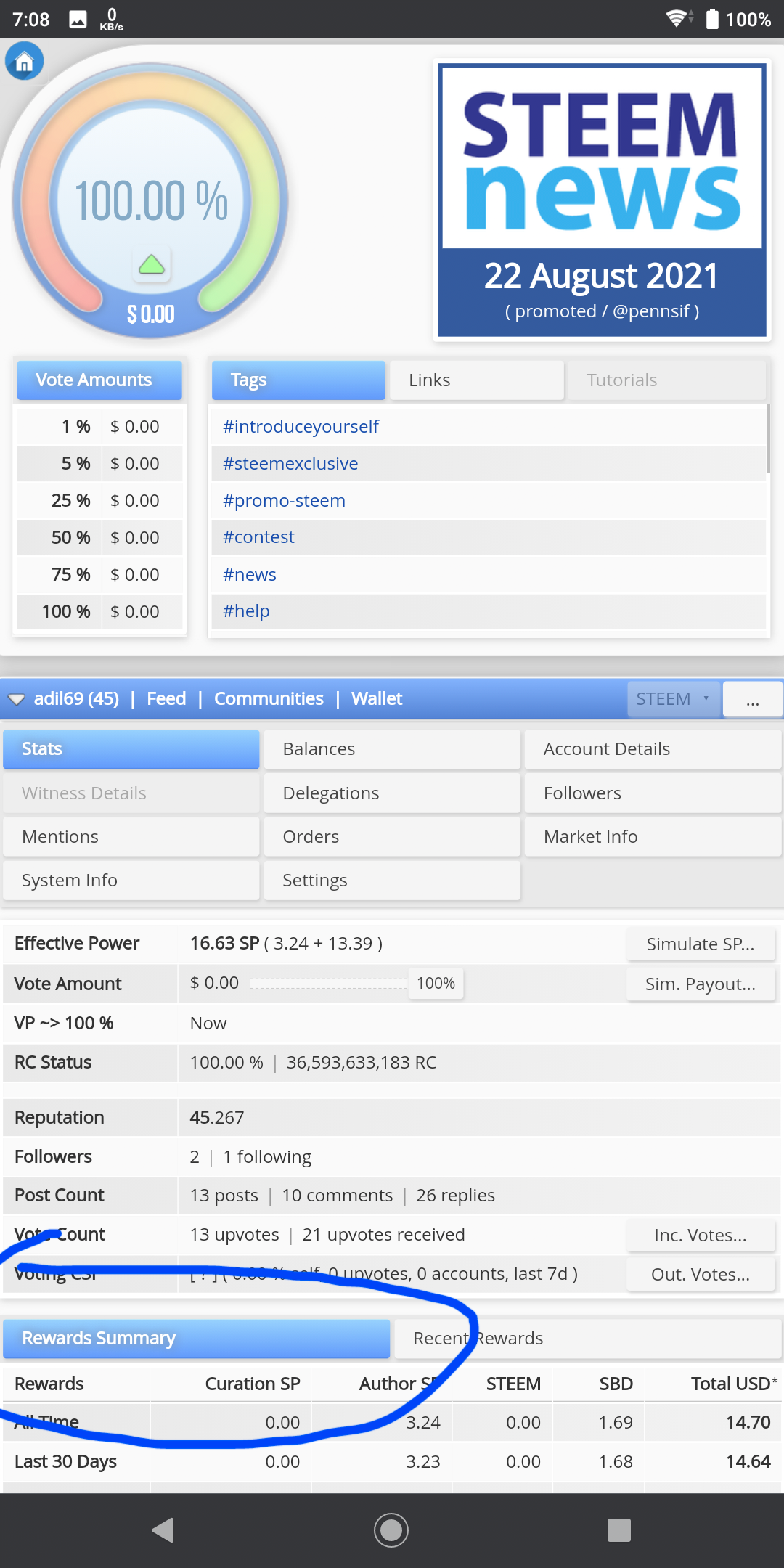Tap the Android back navigation button
The image size is (784, 1568).
point(163,1530)
